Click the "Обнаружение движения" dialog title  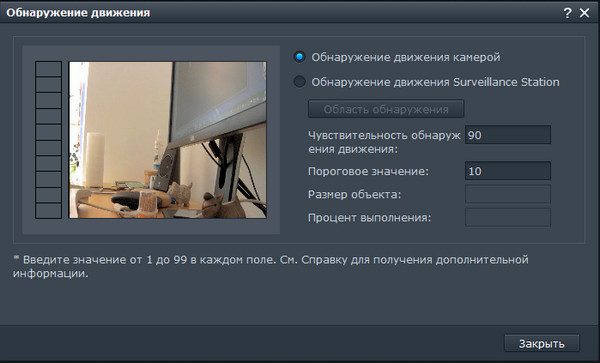pos(78,13)
